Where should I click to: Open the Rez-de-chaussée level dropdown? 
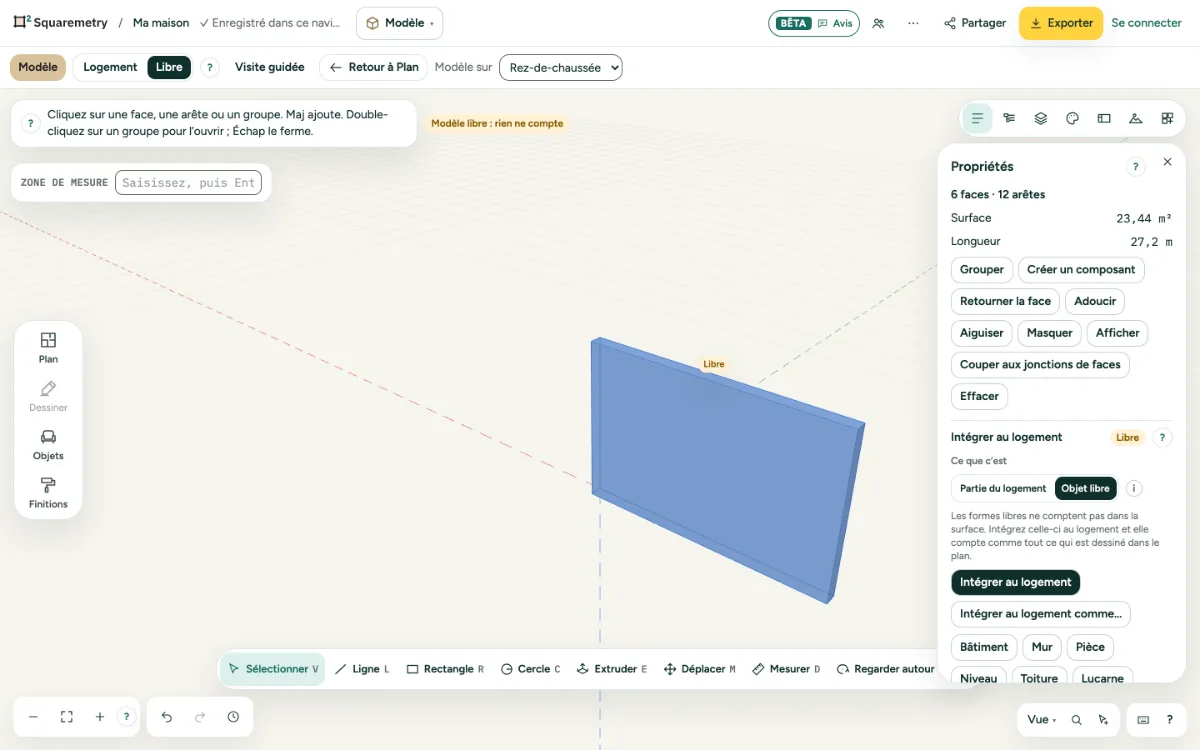561,68
